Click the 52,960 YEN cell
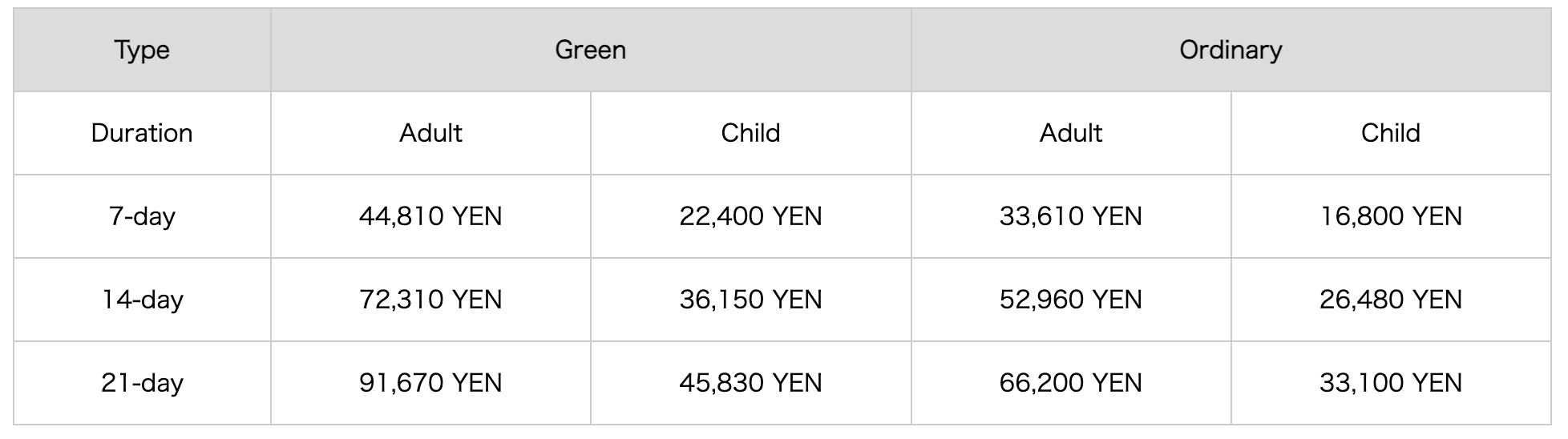 (x=1070, y=300)
